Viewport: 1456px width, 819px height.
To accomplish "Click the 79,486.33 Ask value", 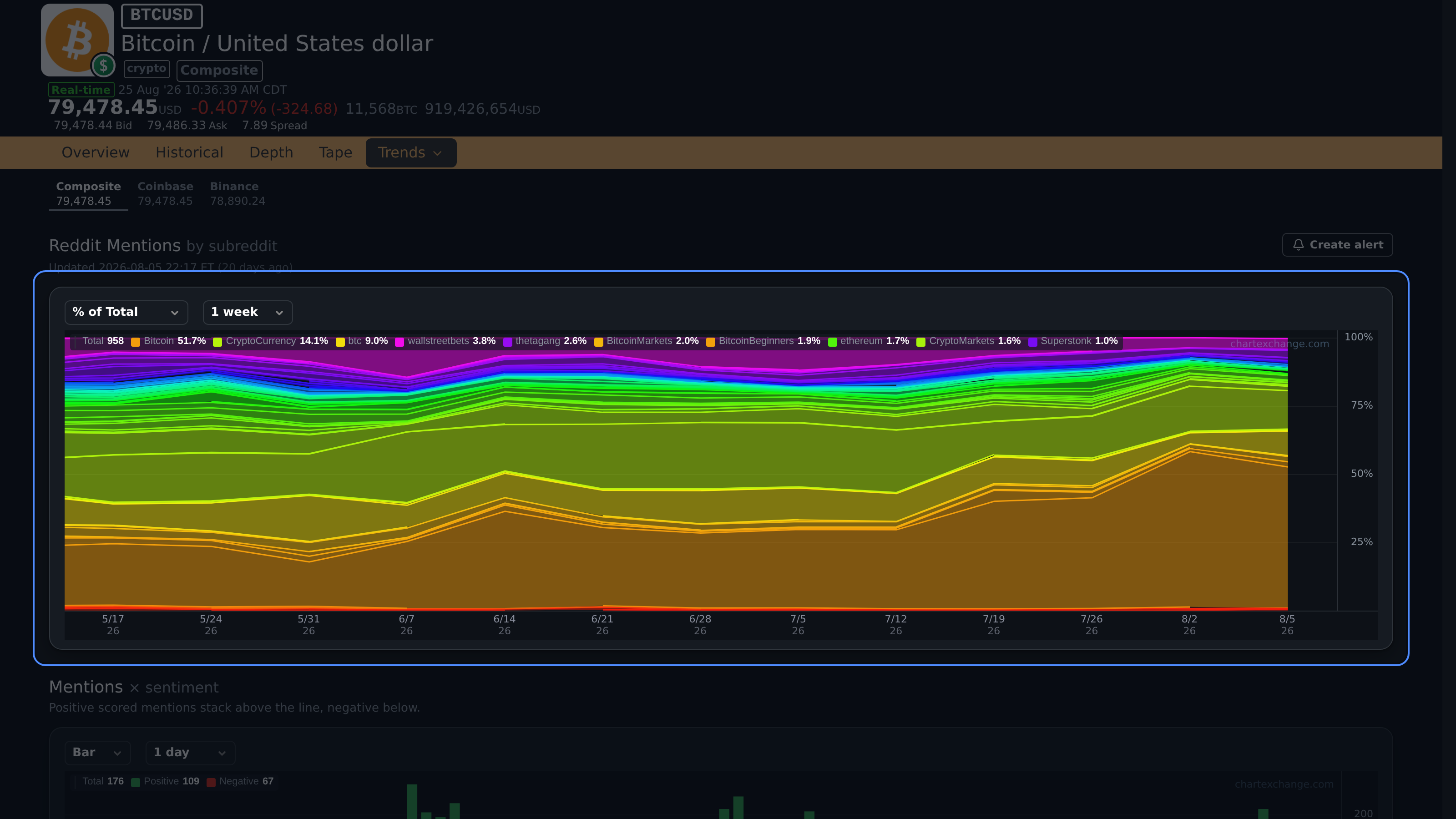I will (x=187, y=126).
